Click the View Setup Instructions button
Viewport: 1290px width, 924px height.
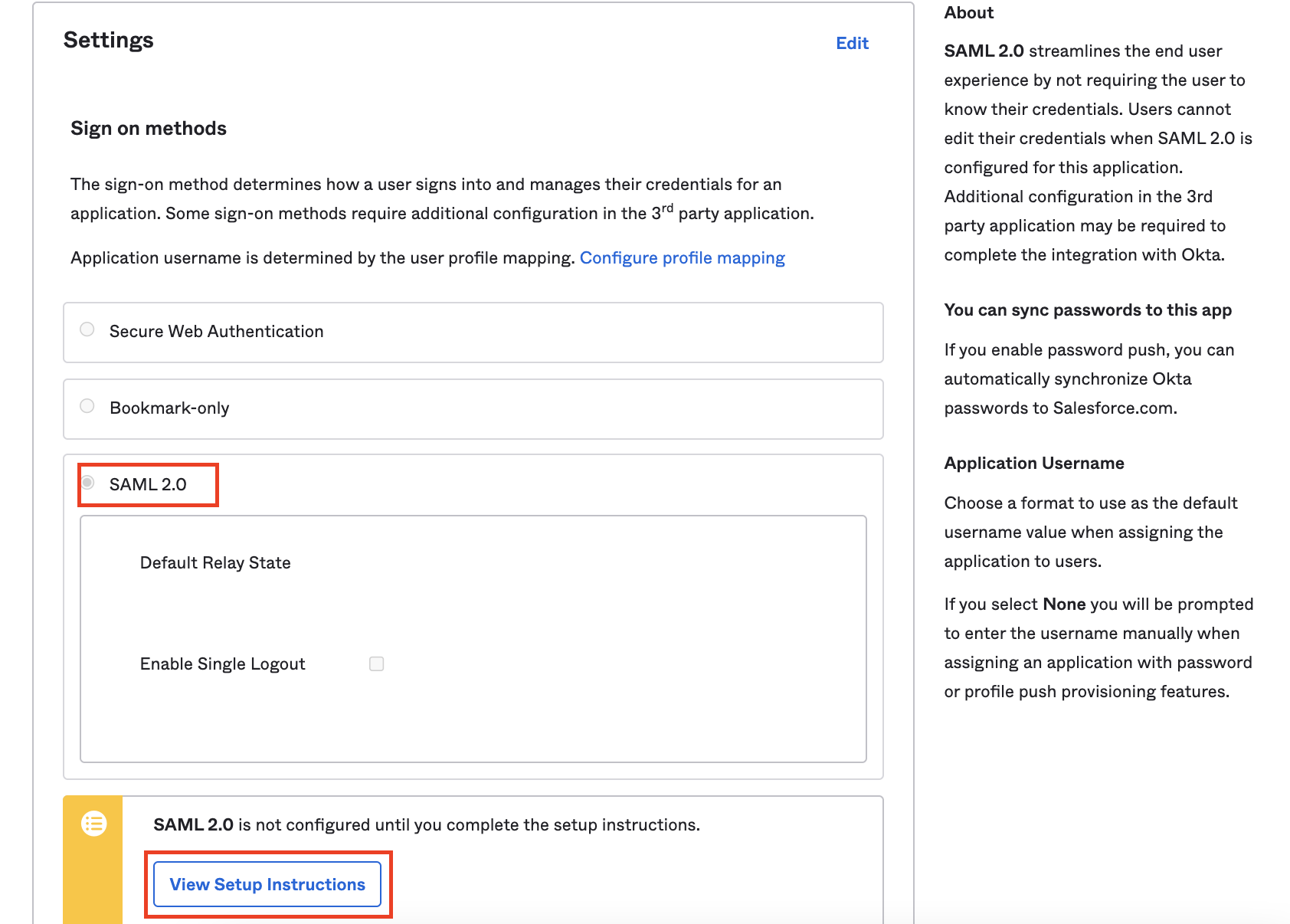pyautogui.click(x=267, y=884)
